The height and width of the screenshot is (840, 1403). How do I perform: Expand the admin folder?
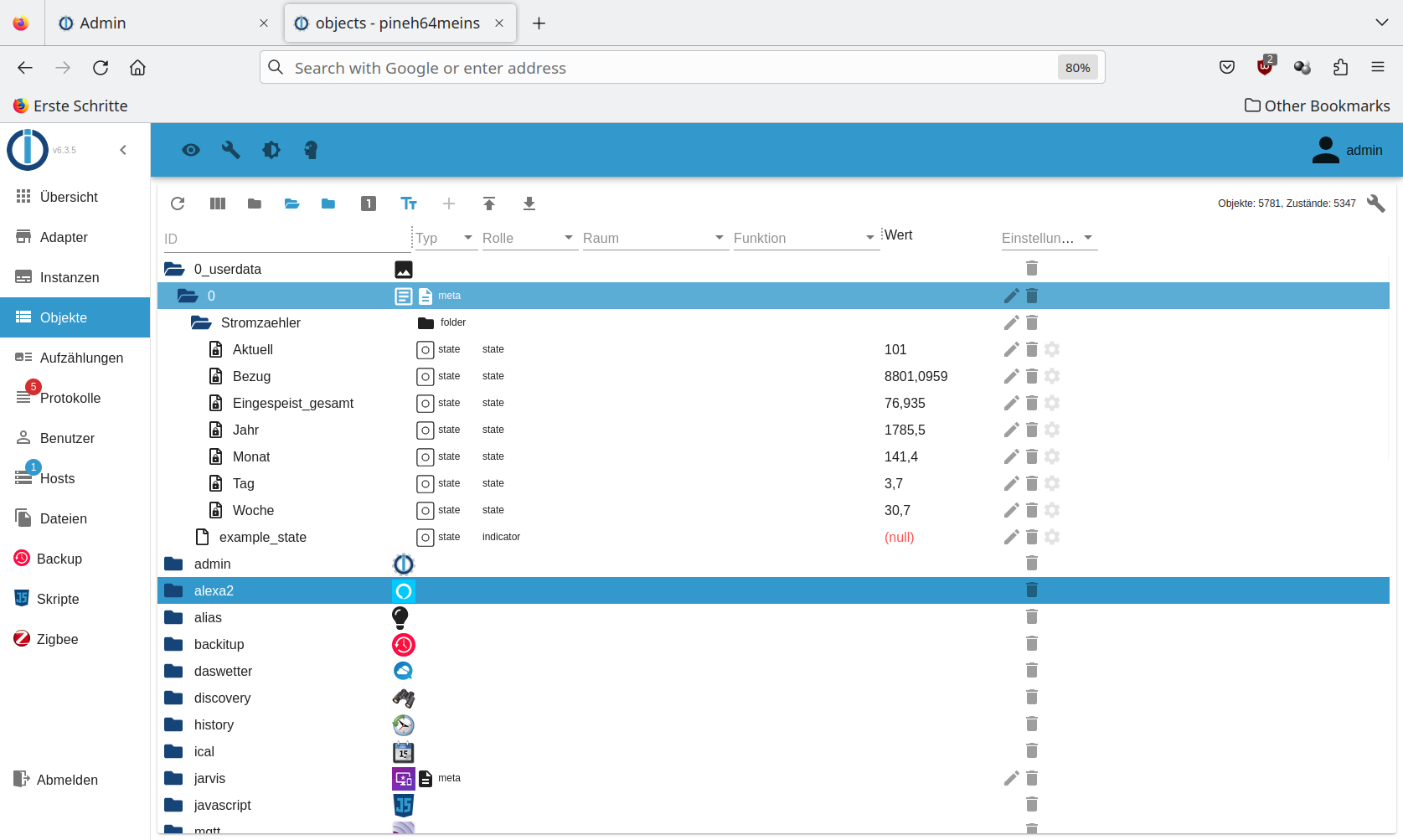pos(174,564)
